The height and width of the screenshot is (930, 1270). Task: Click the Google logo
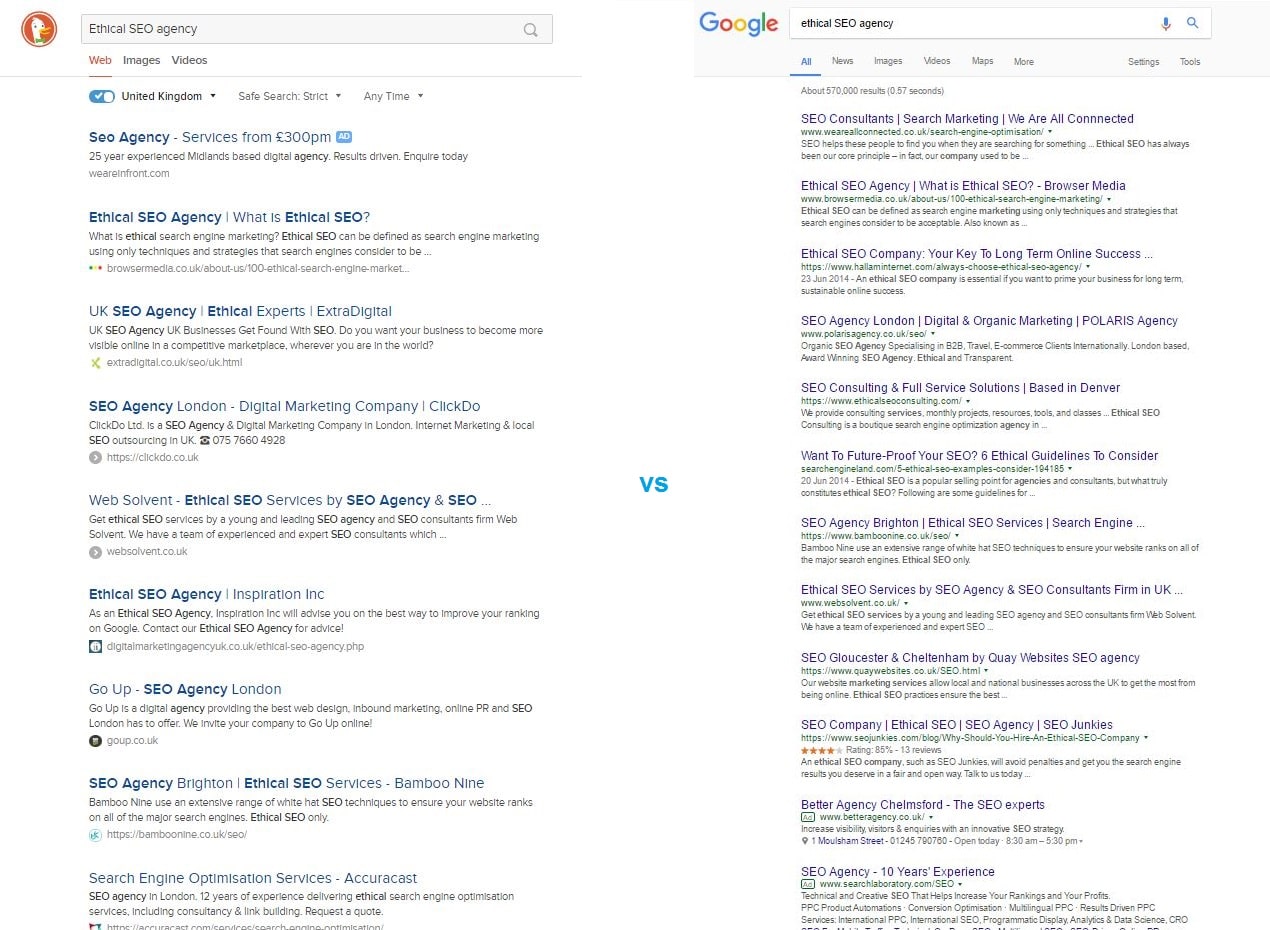coord(738,24)
